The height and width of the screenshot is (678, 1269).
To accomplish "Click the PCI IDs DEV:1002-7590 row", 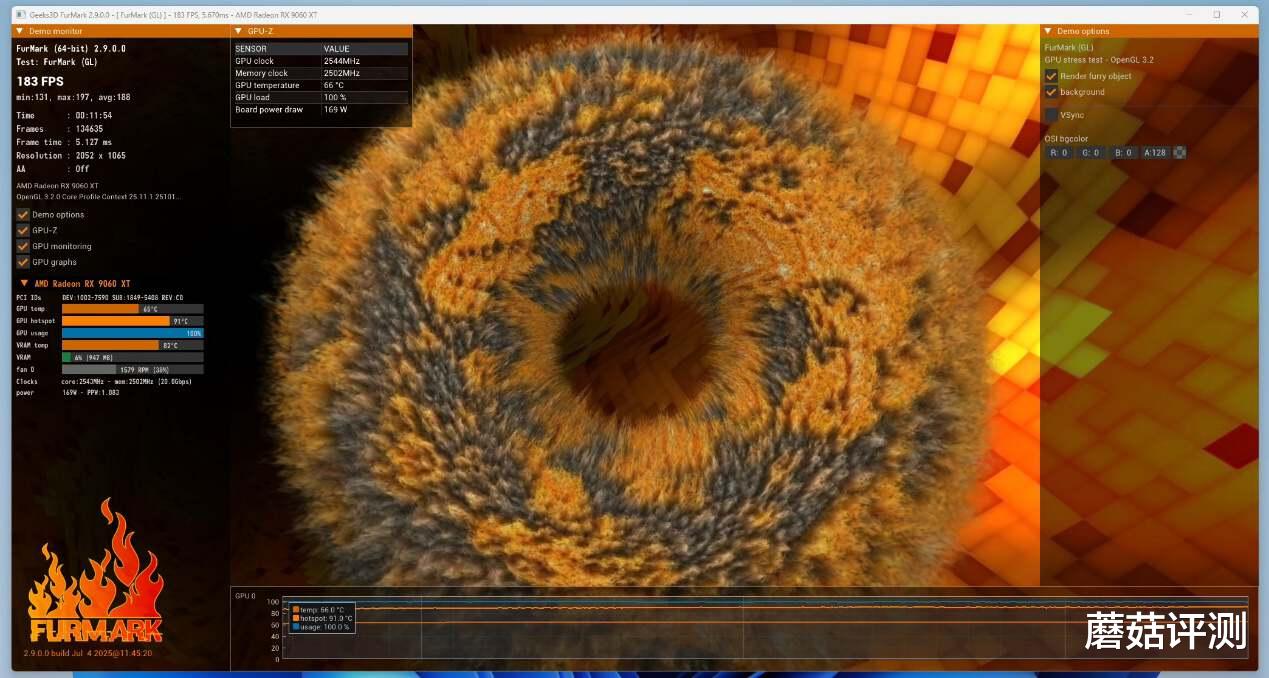I will point(100,297).
